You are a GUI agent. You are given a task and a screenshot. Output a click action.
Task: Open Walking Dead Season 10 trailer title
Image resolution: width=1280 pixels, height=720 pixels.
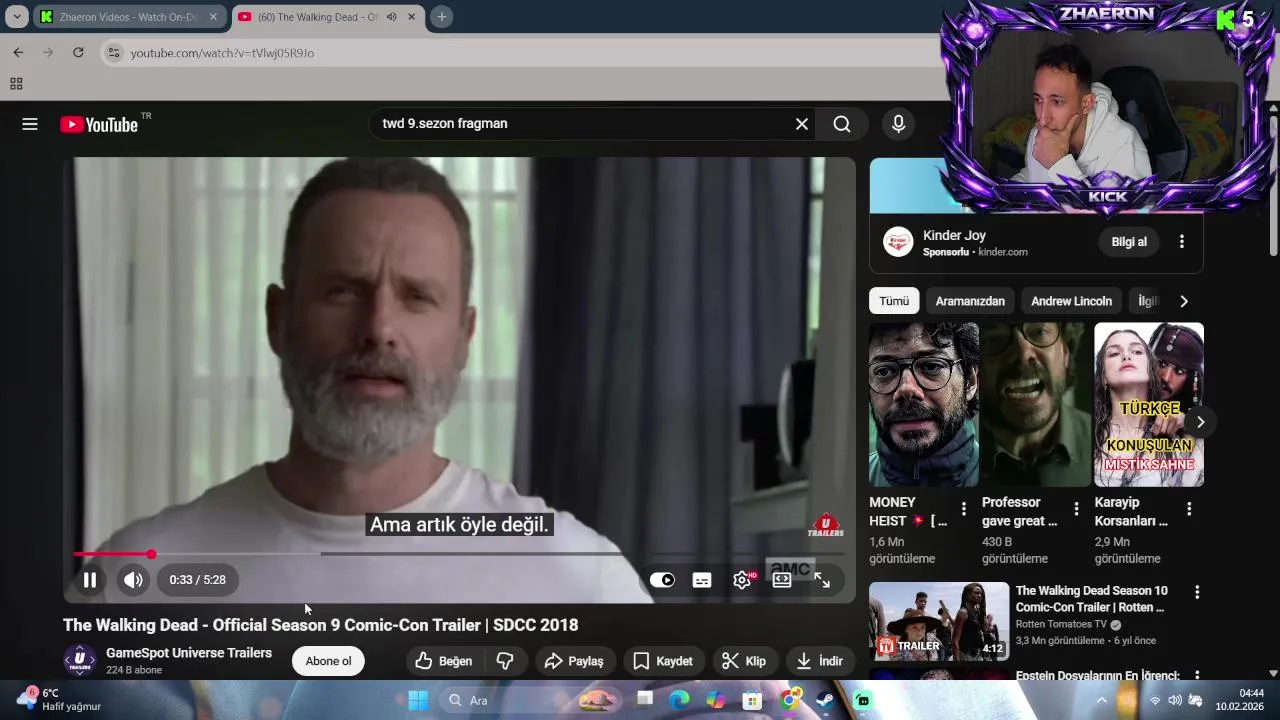pyautogui.click(x=1091, y=599)
